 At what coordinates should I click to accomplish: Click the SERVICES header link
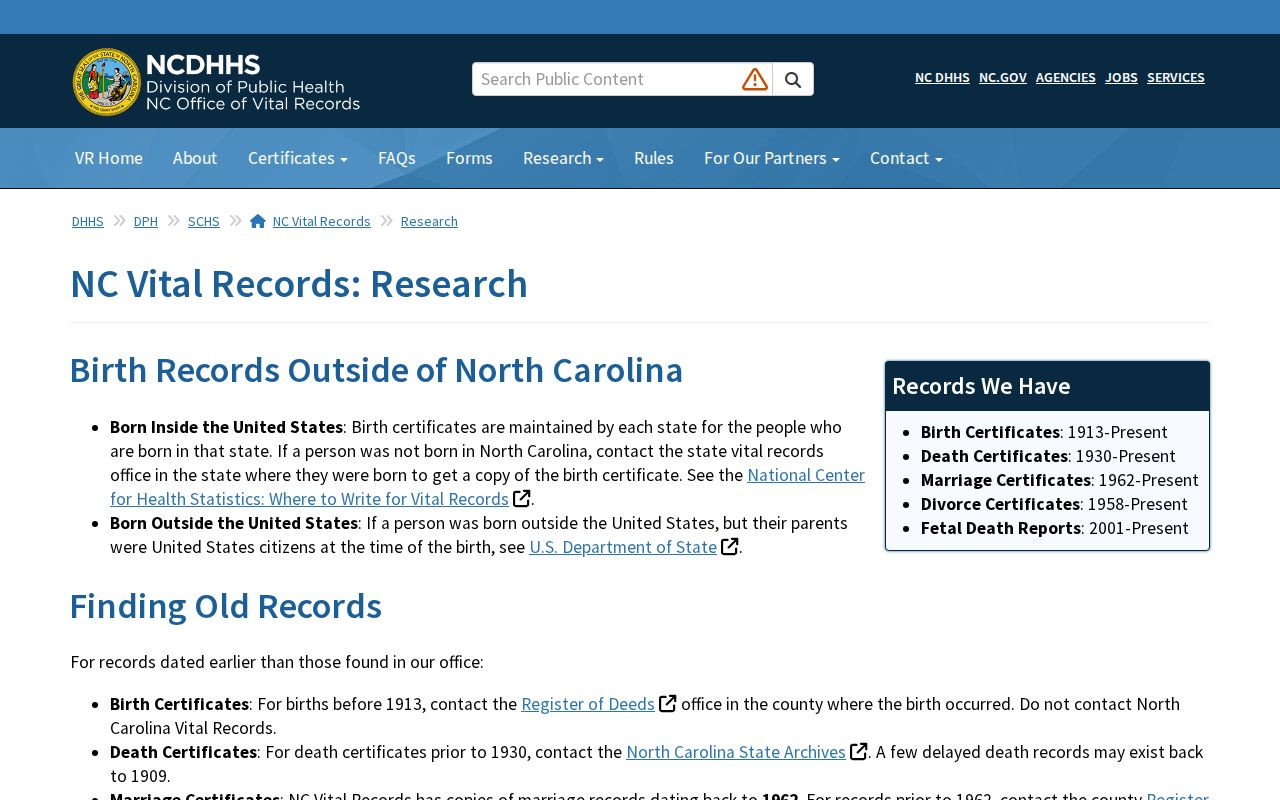click(x=1176, y=77)
